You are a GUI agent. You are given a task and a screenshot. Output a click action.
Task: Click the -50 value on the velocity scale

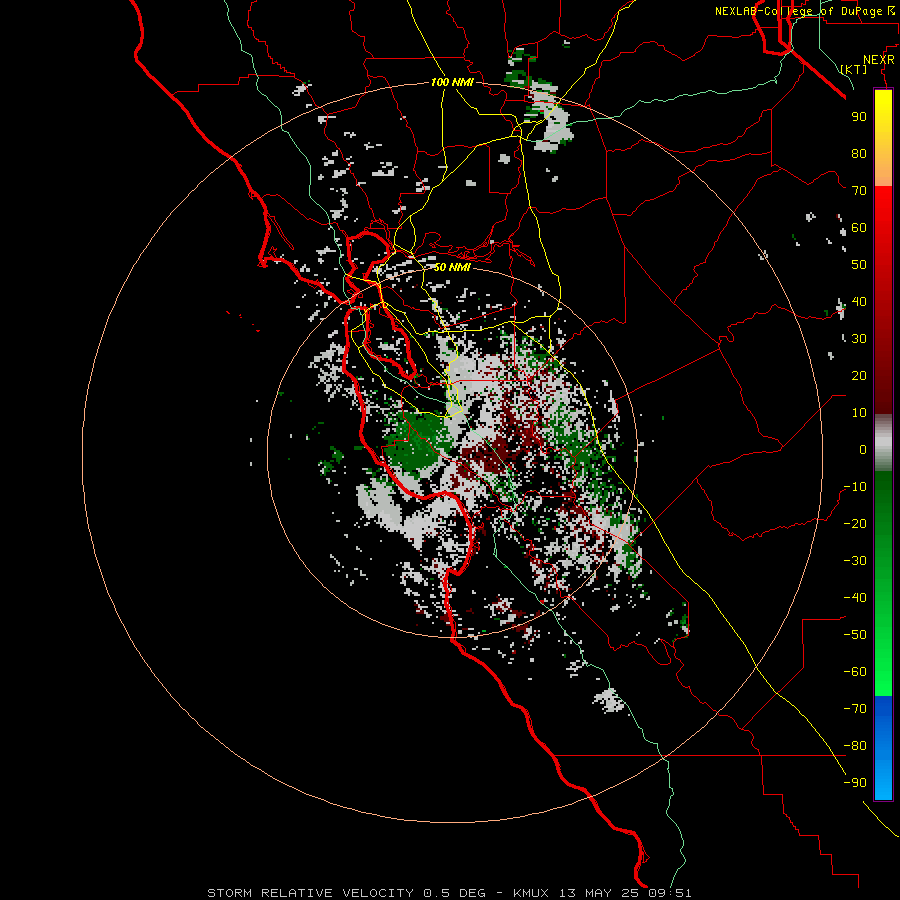click(x=855, y=635)
